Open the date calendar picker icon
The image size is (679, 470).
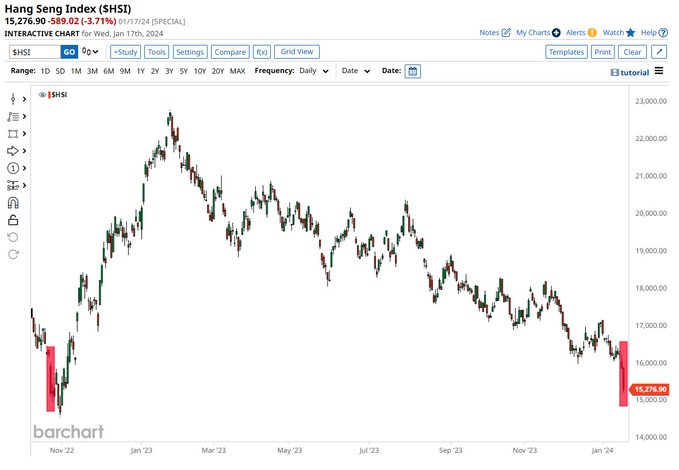413,71
